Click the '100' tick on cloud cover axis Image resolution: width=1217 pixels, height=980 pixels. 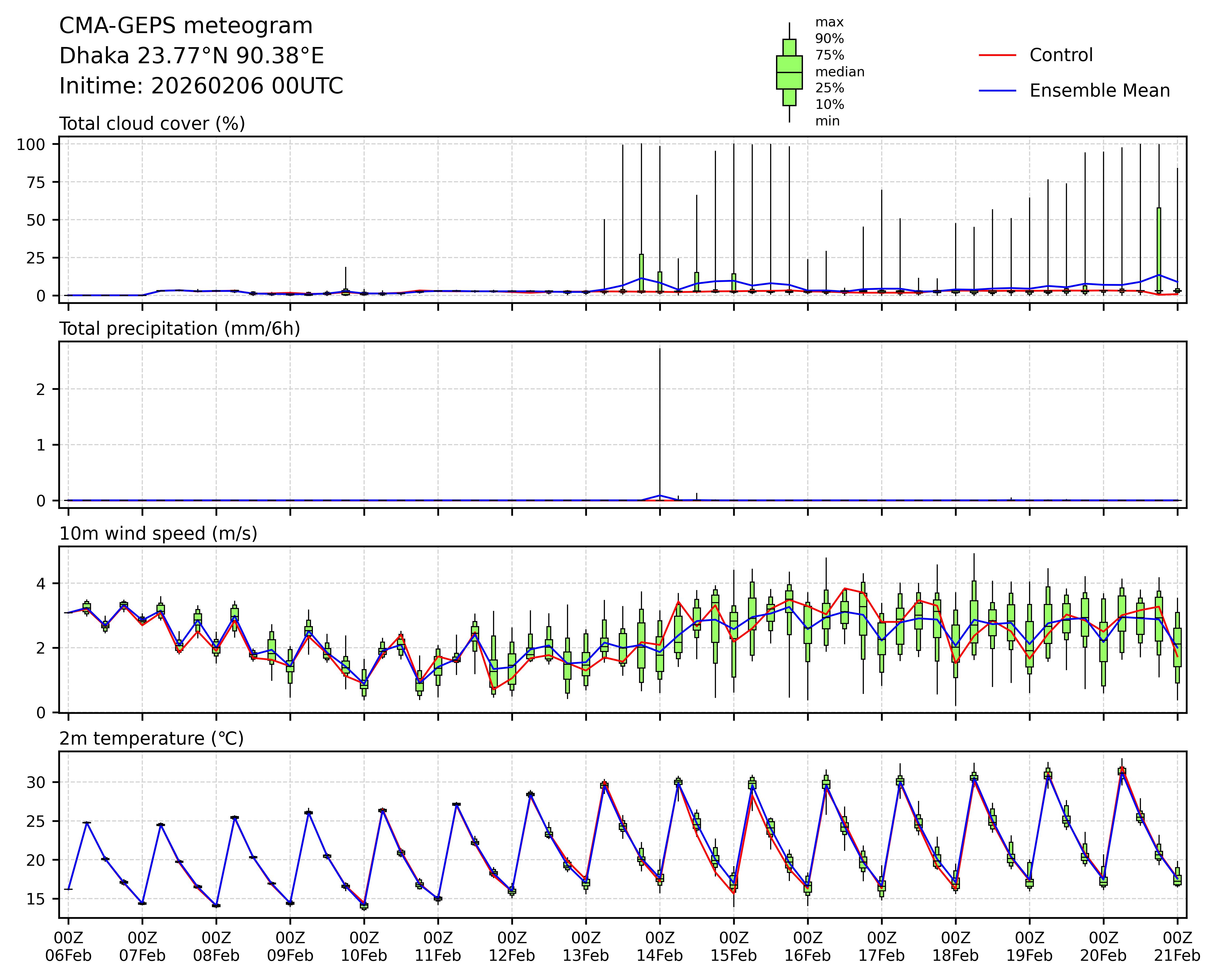pos(30,144)
